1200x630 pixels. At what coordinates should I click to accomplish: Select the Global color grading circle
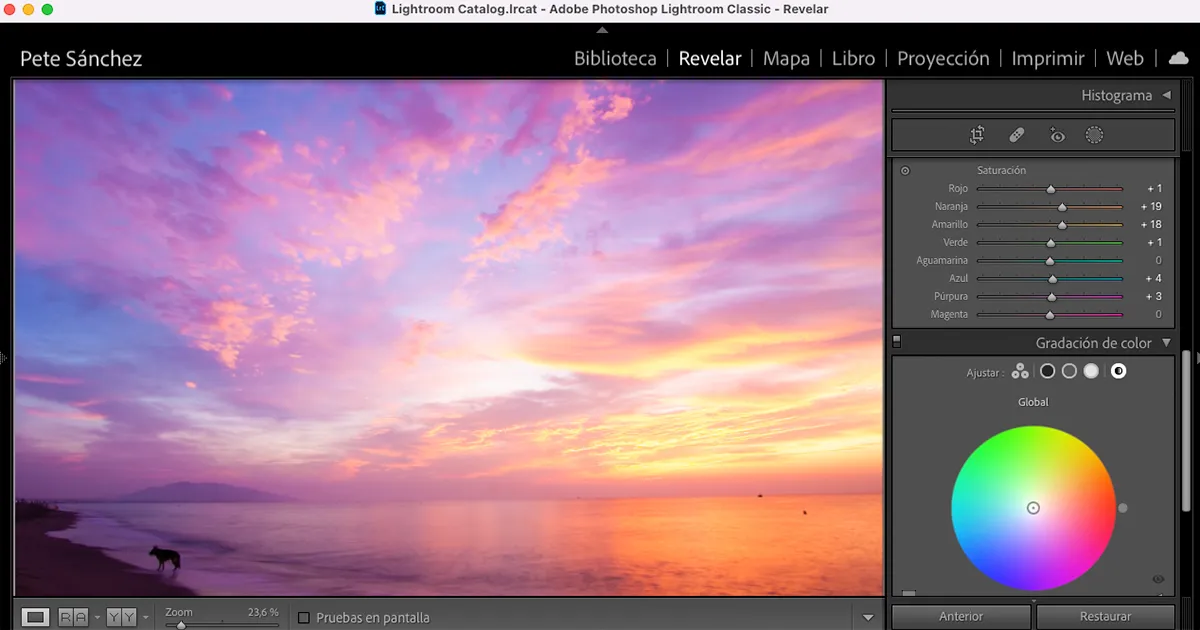(x=1119, y=371)
